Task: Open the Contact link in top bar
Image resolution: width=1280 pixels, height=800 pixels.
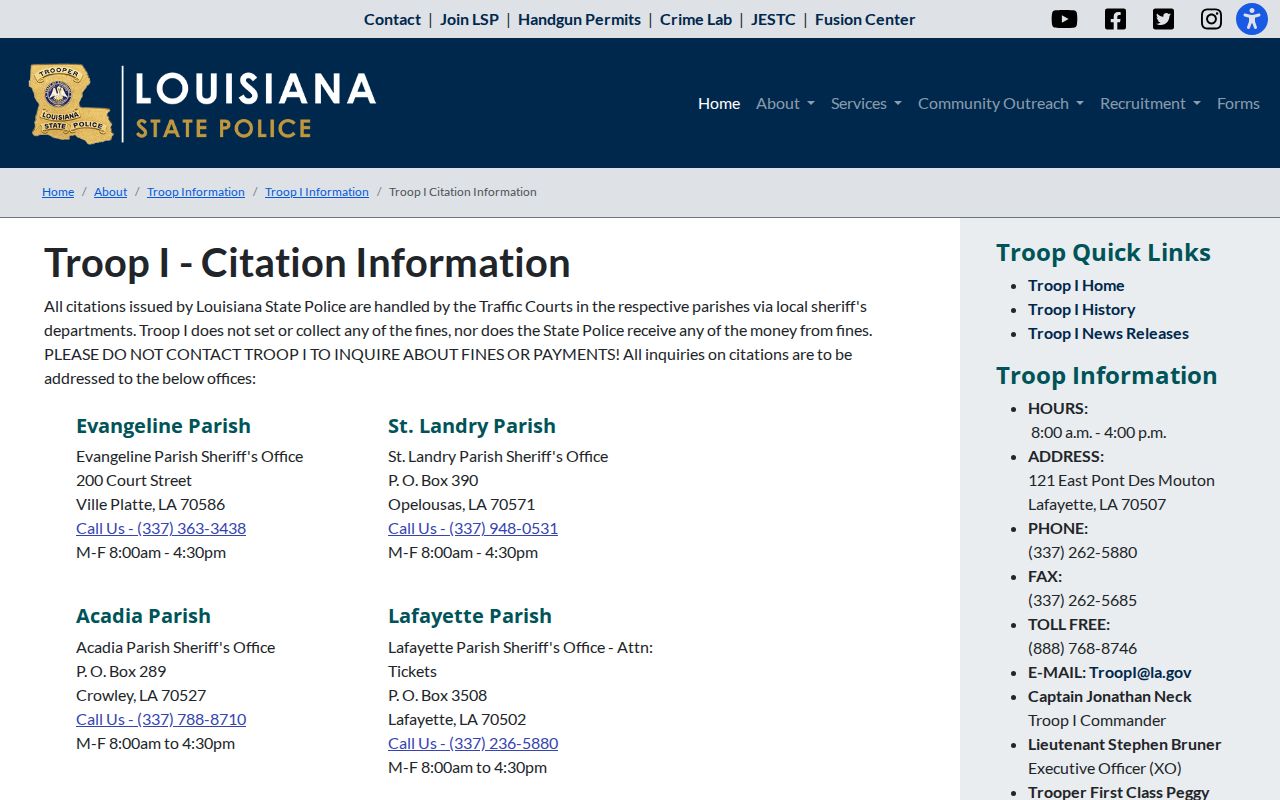Action: pyautogui.click(x=392, y=19)
